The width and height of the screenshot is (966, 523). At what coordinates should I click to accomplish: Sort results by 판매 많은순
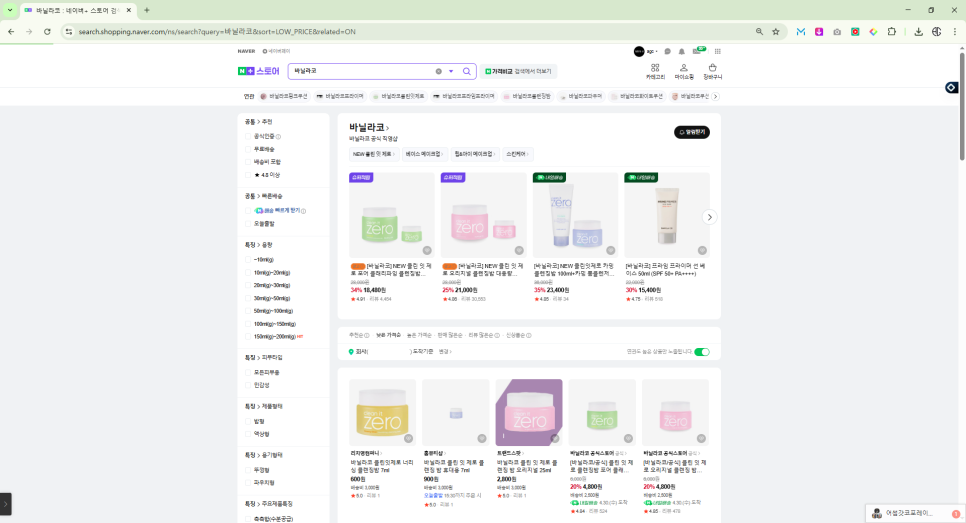point(450,336)
